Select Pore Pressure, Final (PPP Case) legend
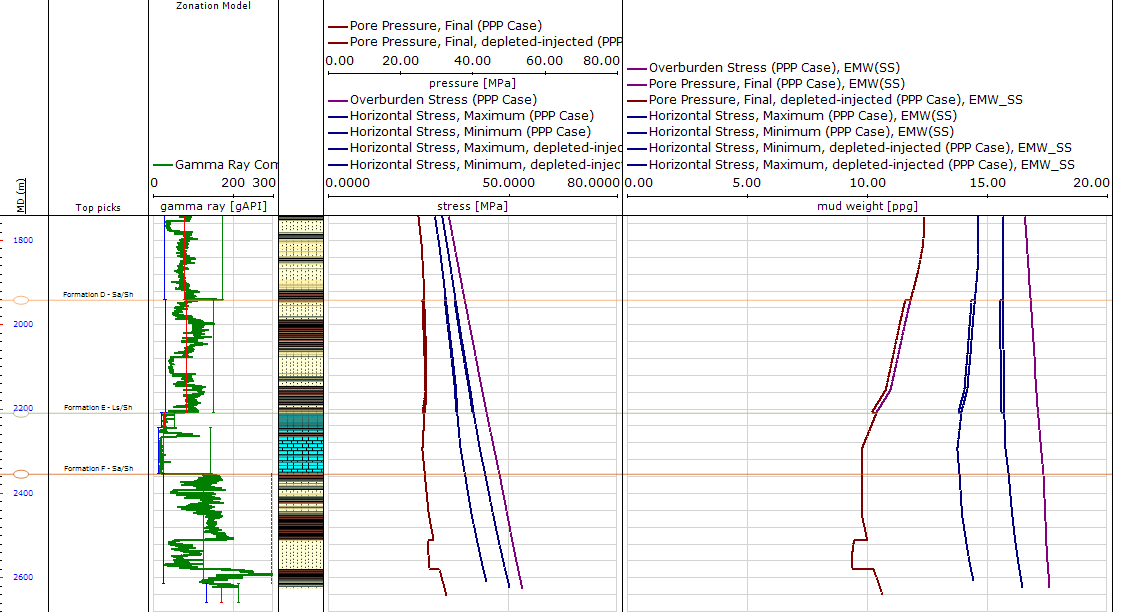Screen dimensions: 1123x612 click(446, 26)
